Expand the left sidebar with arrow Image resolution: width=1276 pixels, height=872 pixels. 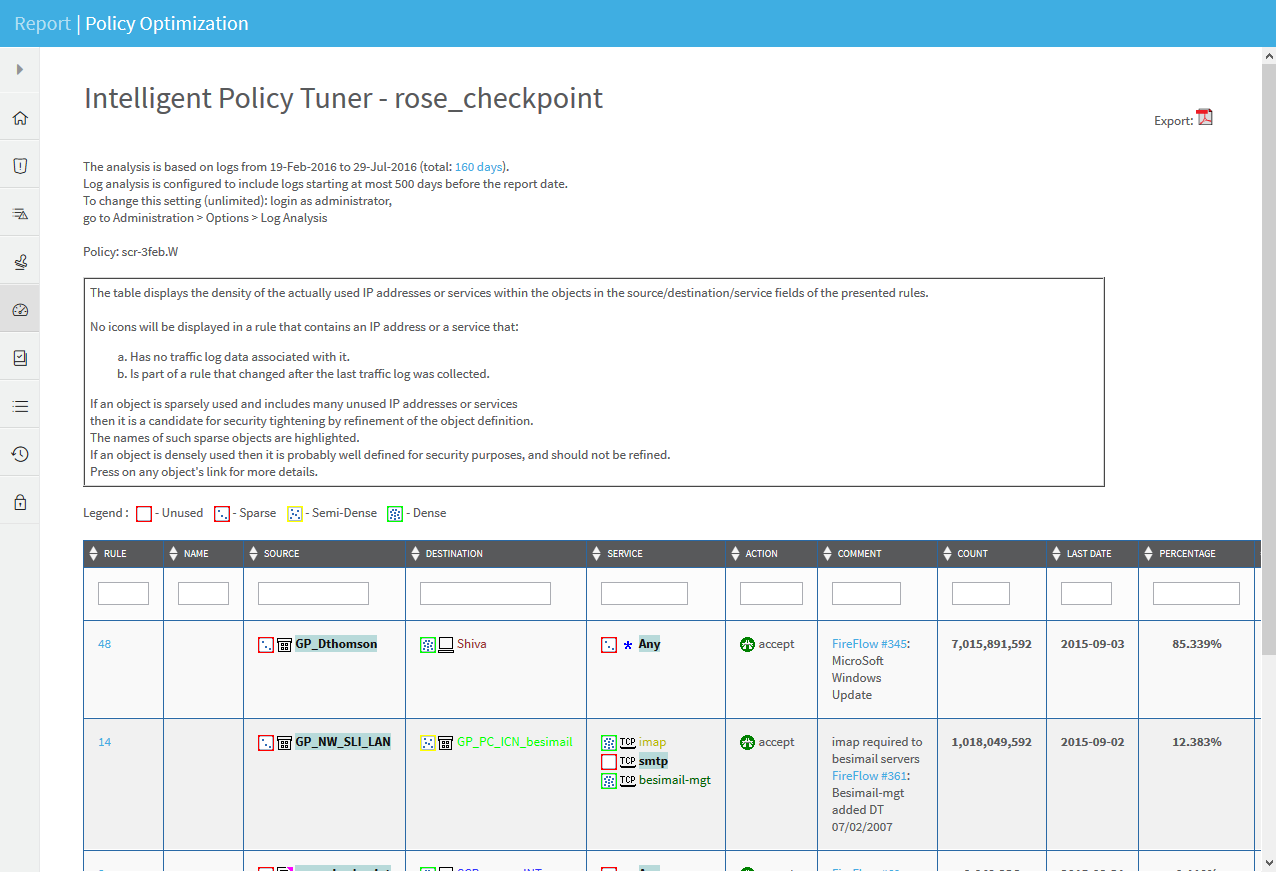click(x=20, y=70)
